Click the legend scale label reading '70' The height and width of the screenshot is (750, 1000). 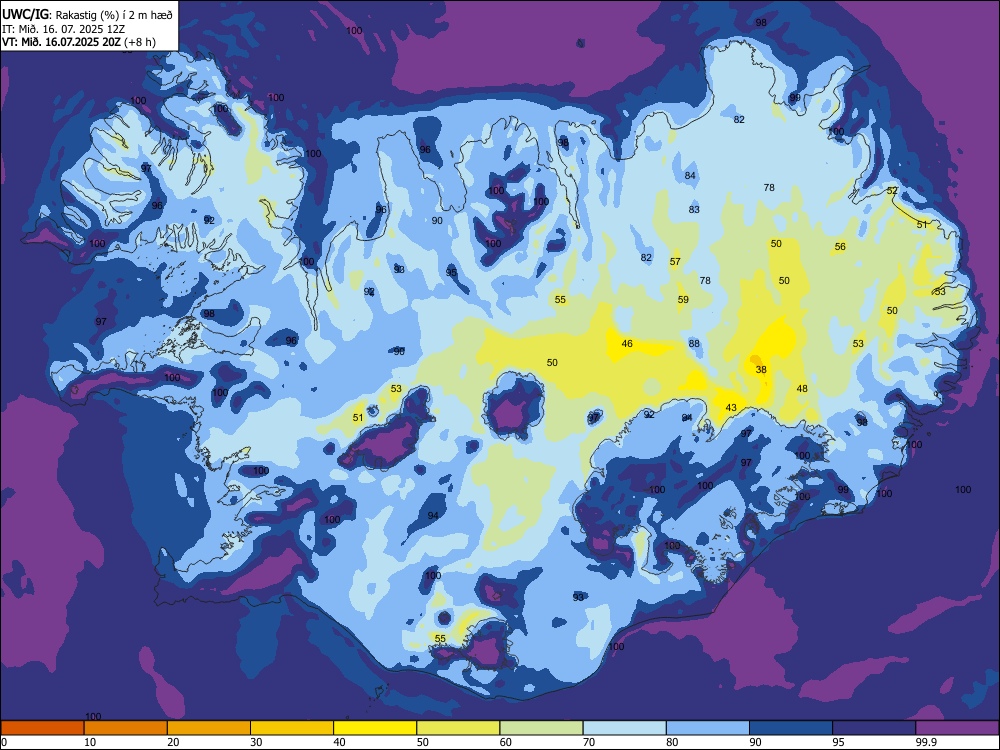point(589,742)
